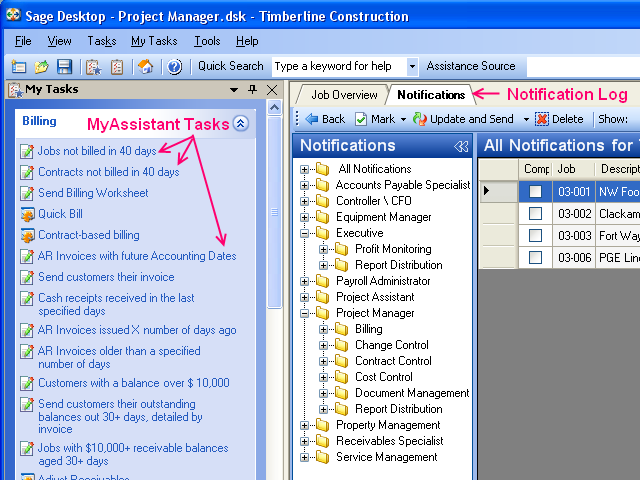Image resolution: width=640 pixels, height=480 pixels.
Task: Click the new desktop toolbar icon
Action: [18, 66]
